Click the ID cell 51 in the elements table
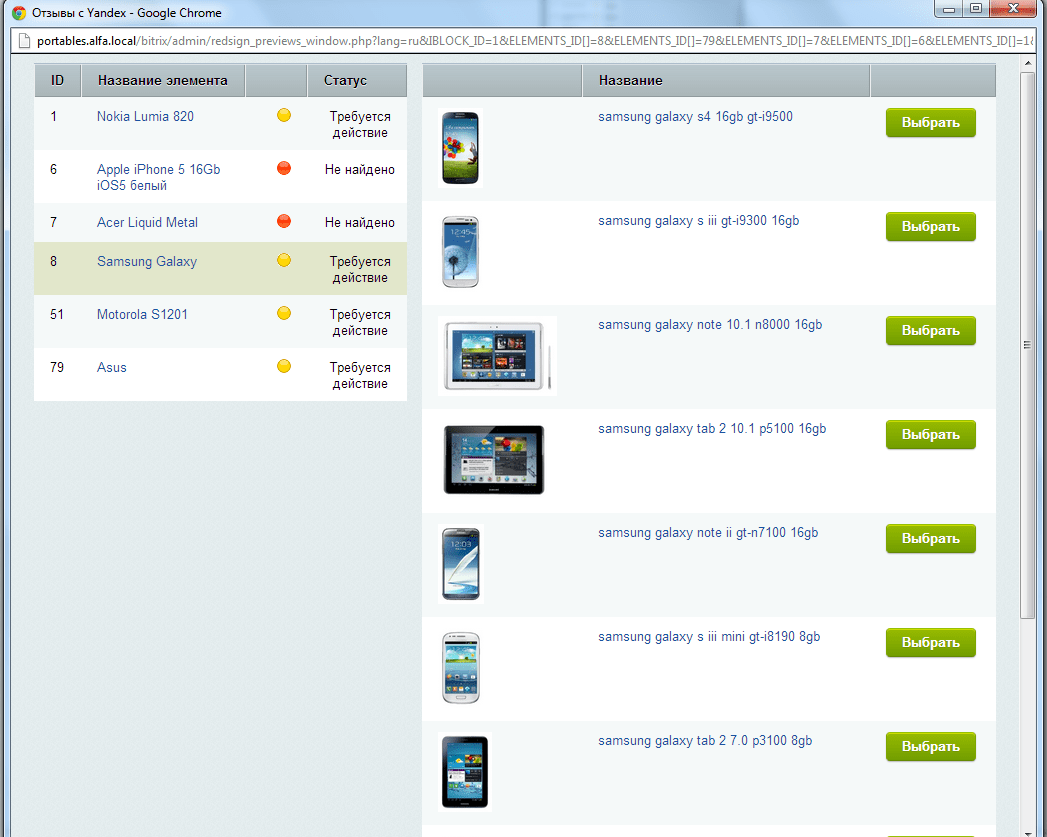The image size is (1047, 837). 57,314
